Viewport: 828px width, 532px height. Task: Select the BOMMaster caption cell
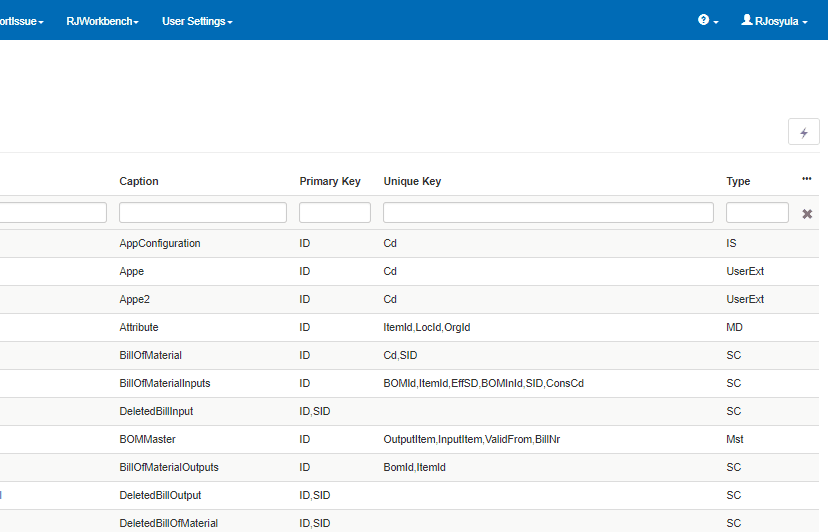(x=147, y=440)
